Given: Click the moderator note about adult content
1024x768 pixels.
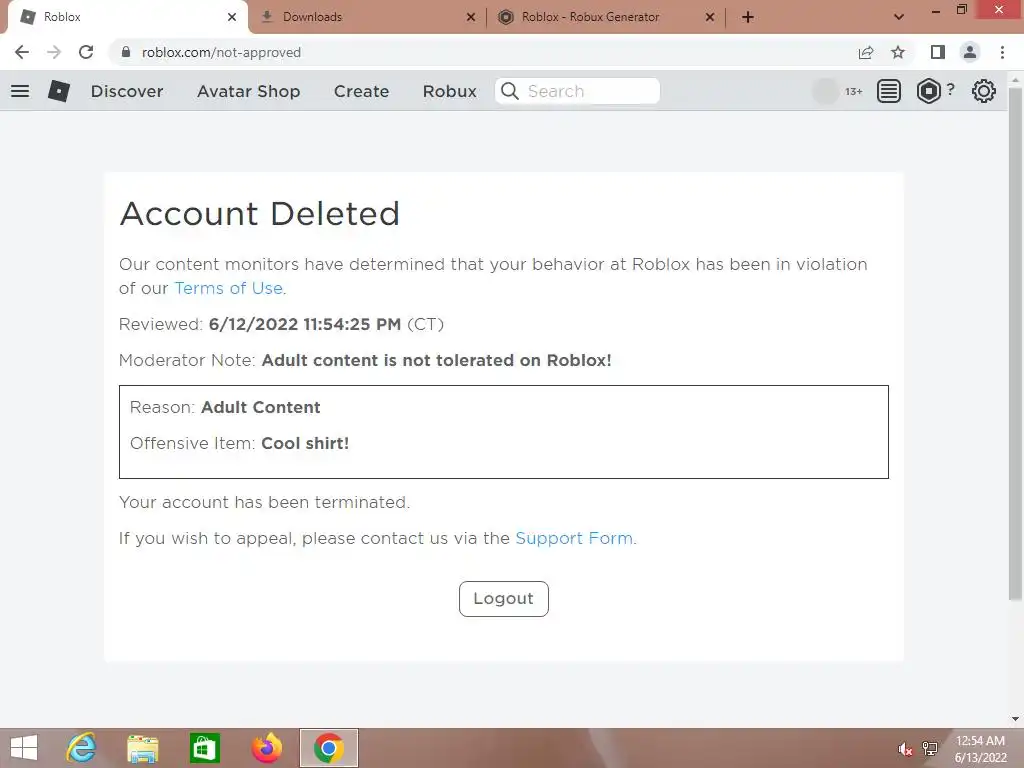Looking at the screenshot, I should [x=436, y=360].
